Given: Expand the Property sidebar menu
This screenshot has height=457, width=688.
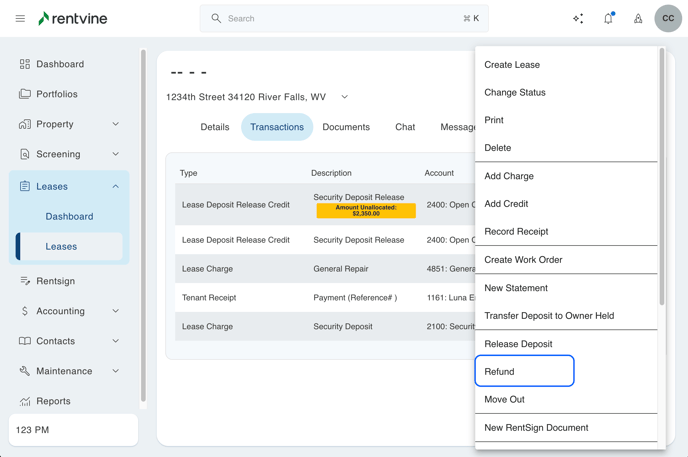Looking at the screenshot, I should click(x=115, y=124).
